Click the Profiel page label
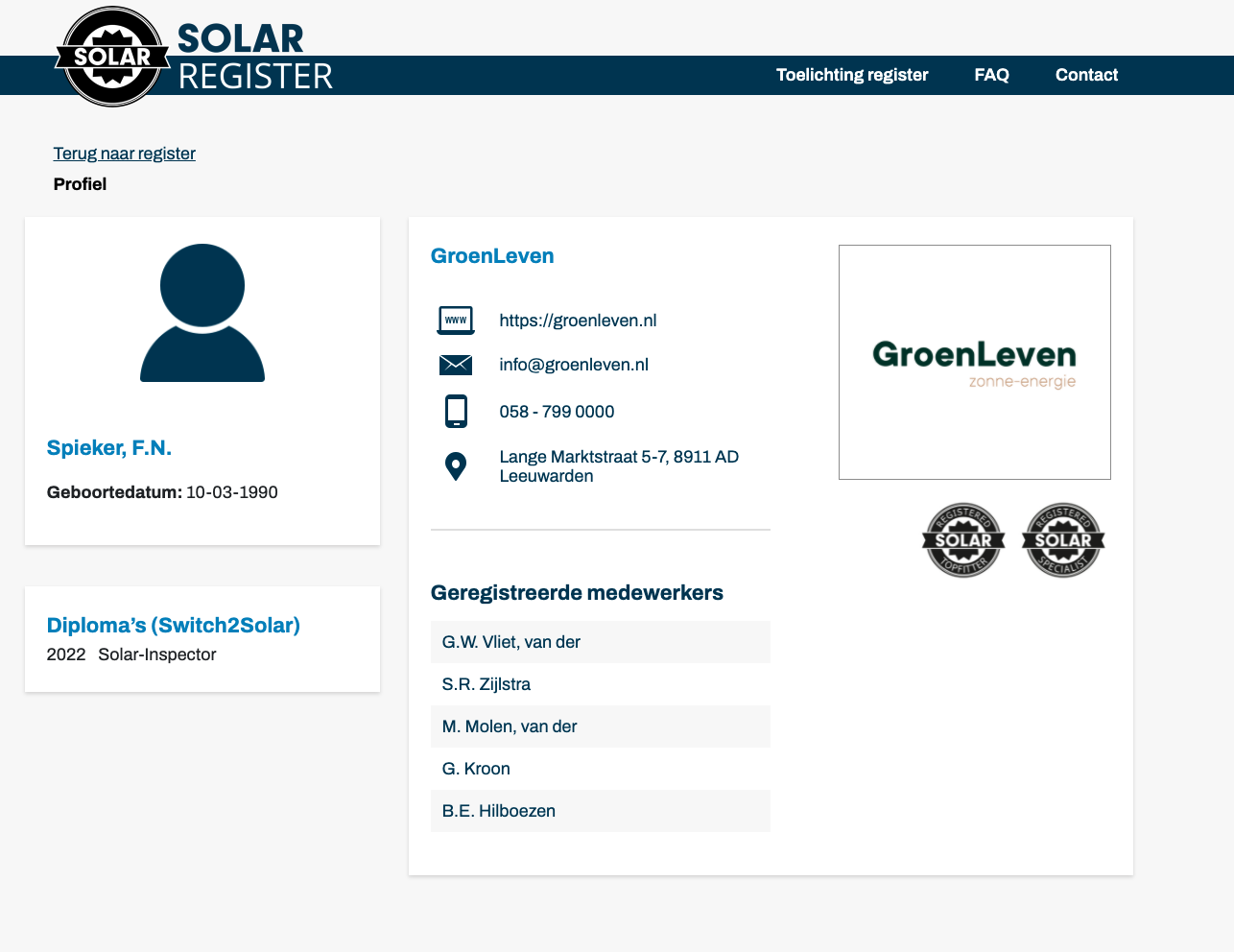The width and height of the screenshot is (1234, 952). (80, 184)
